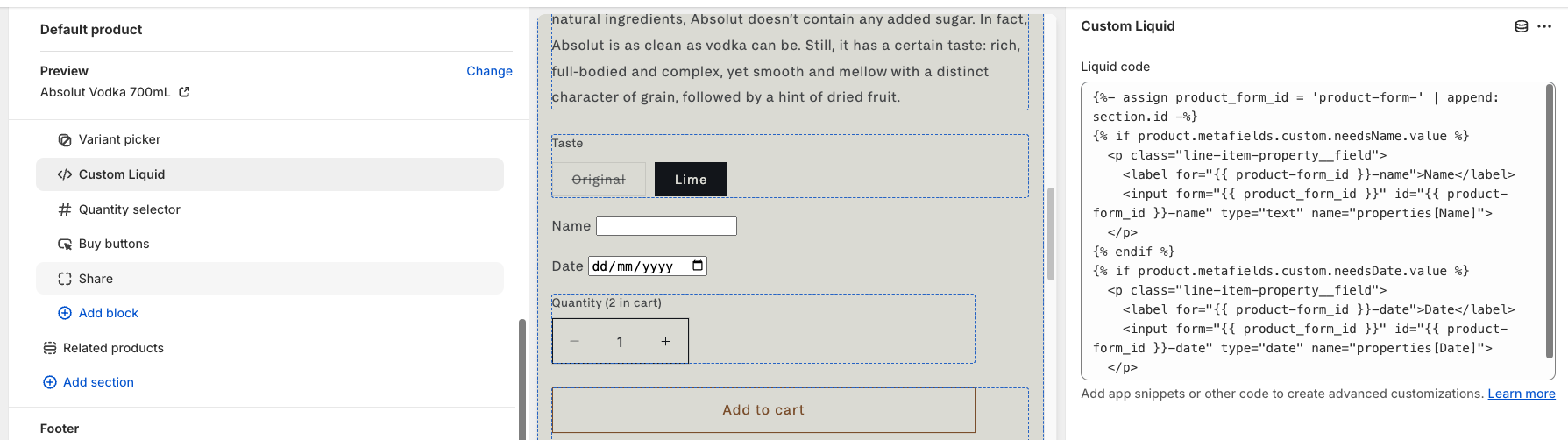The height and width of the screenshot is (440, 1568).
Task: Click the Name text input field
Action: point(666,226)
